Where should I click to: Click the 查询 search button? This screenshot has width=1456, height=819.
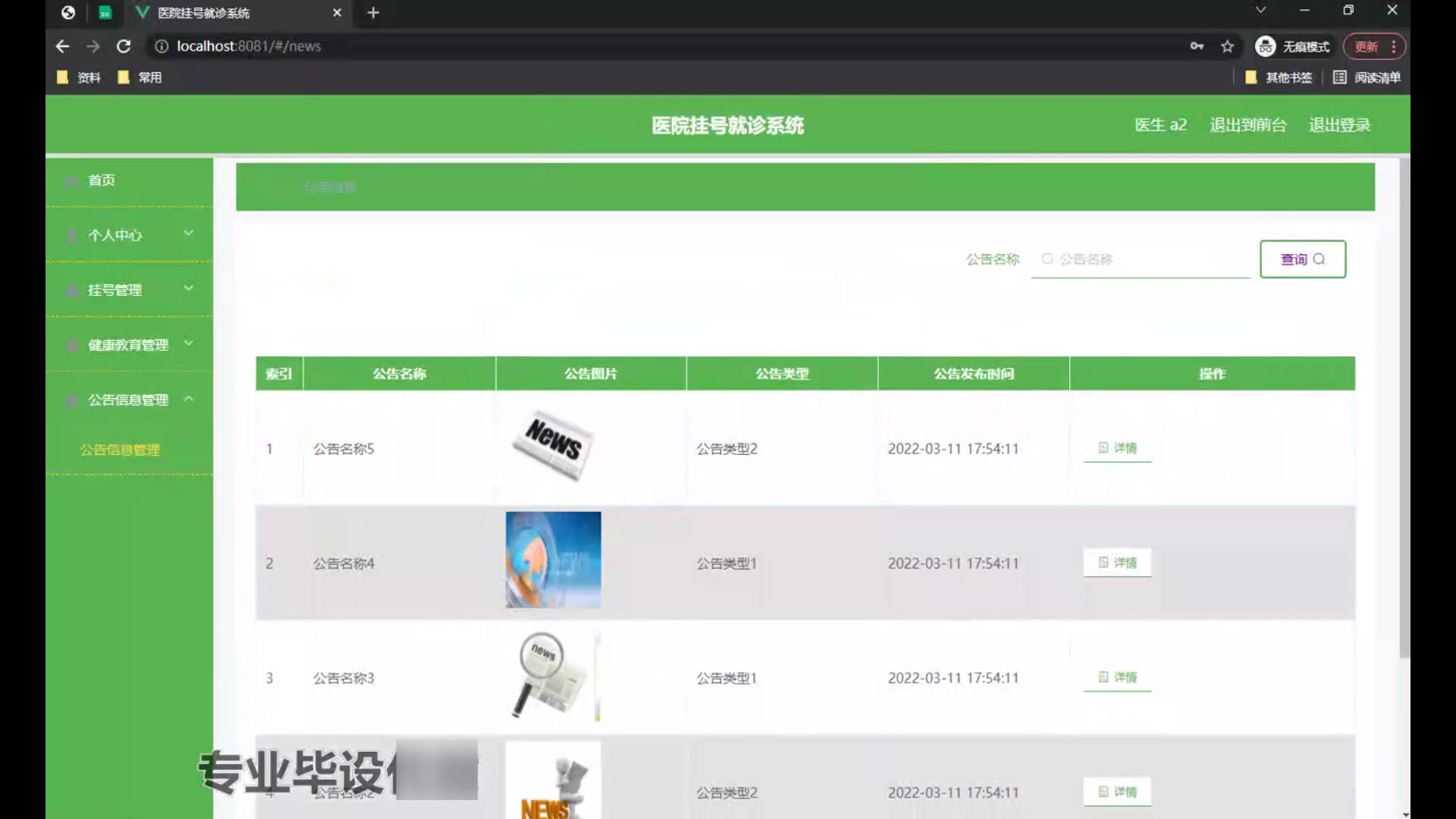[1302, 259]
